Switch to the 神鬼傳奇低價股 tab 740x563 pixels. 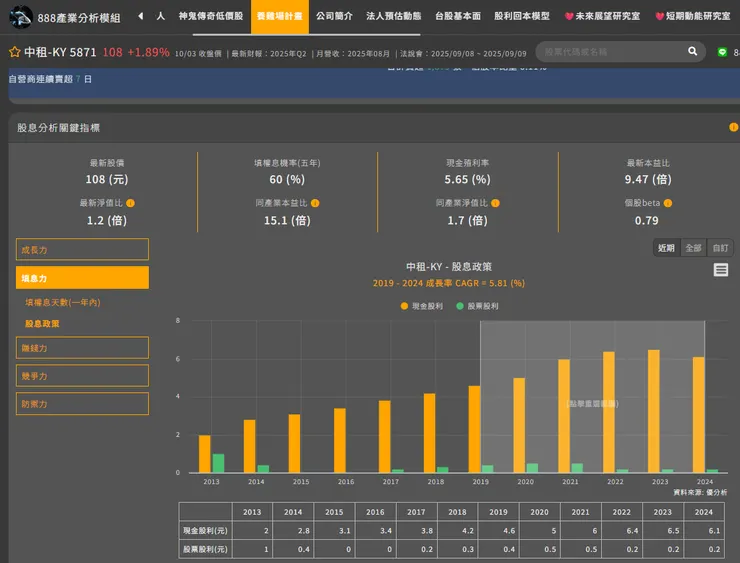coord(210,16)
